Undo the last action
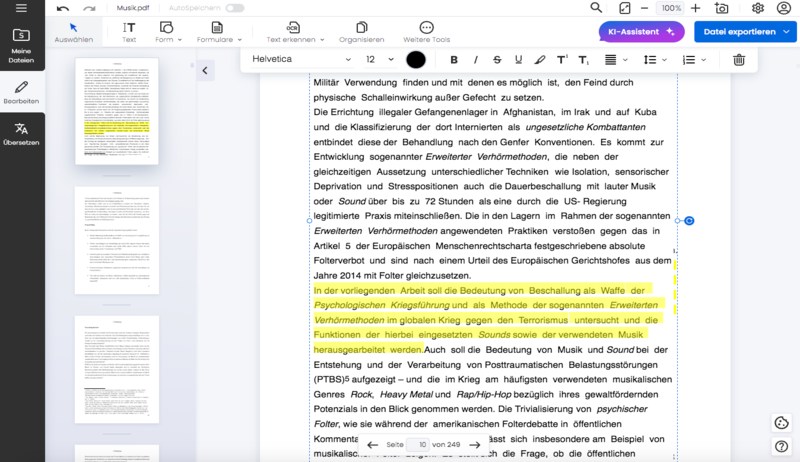Viewport: 800px width, 462px height. (63, 8)
